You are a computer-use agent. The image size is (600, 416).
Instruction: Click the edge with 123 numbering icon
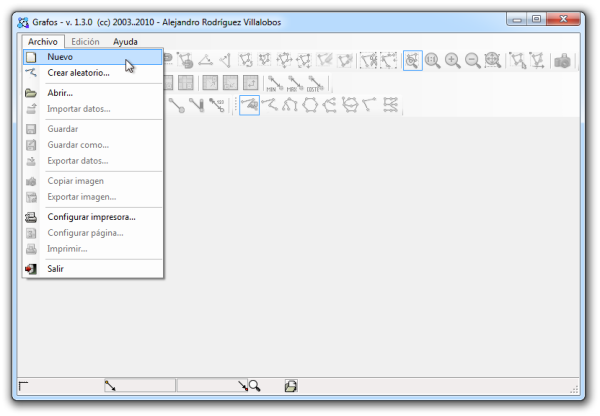(217, 105)
